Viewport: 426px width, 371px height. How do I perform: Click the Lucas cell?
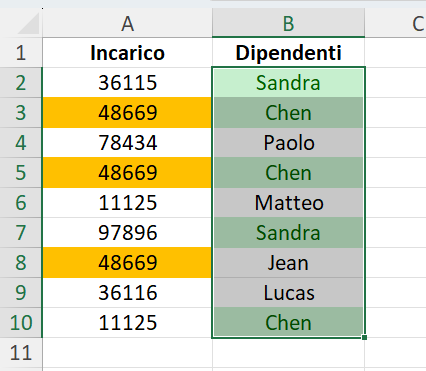[288, 292]
